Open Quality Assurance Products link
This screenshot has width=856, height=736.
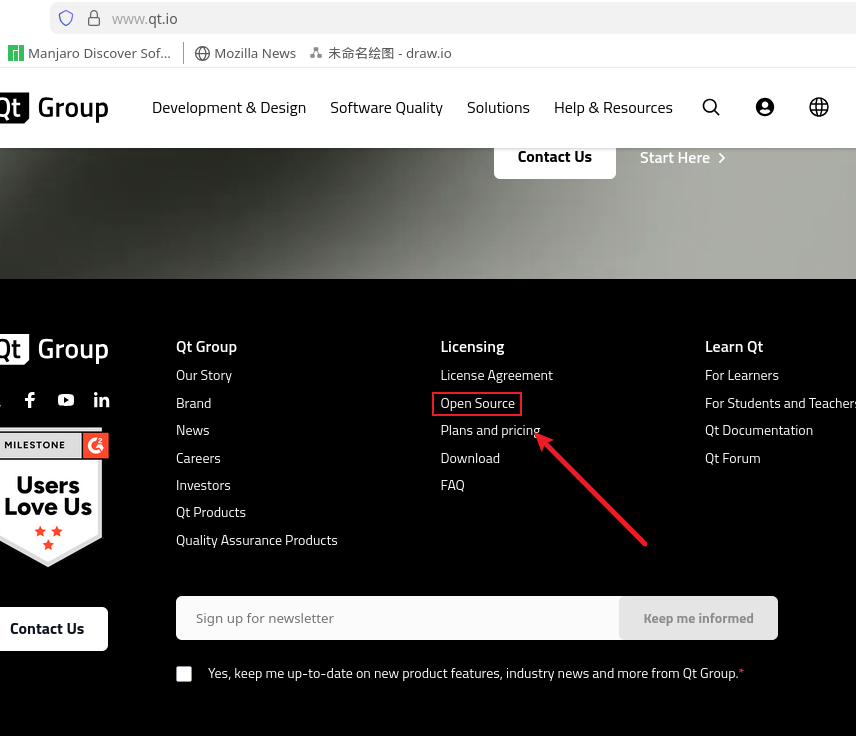tap(257, 541)
